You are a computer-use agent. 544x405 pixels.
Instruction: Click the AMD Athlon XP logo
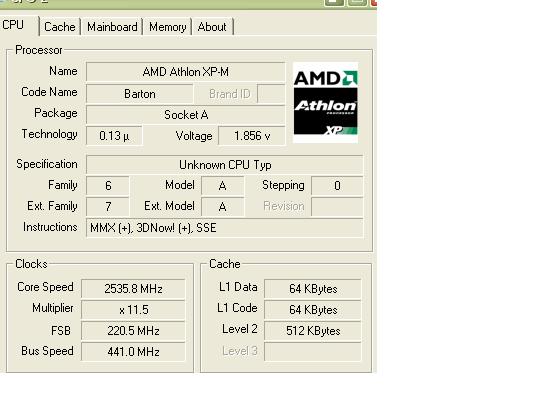pos(325,102)
